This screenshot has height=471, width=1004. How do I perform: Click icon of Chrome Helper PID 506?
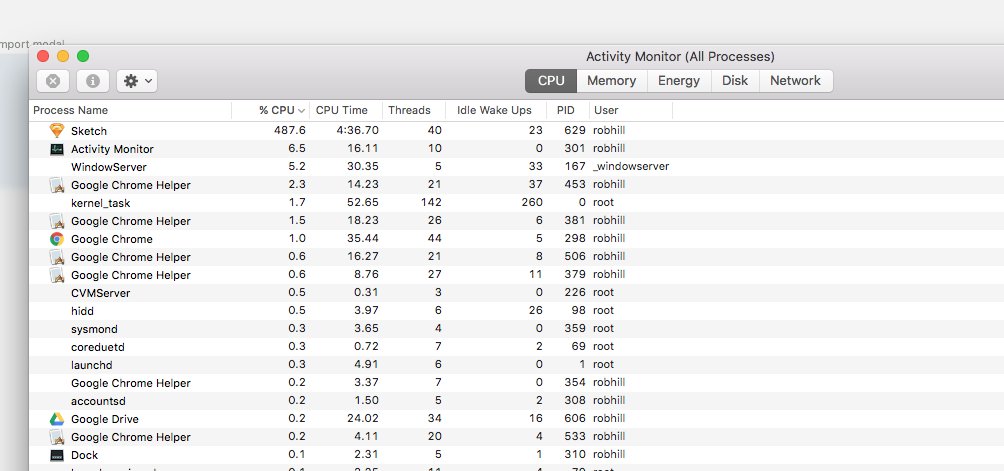click(x=57, y=257)
